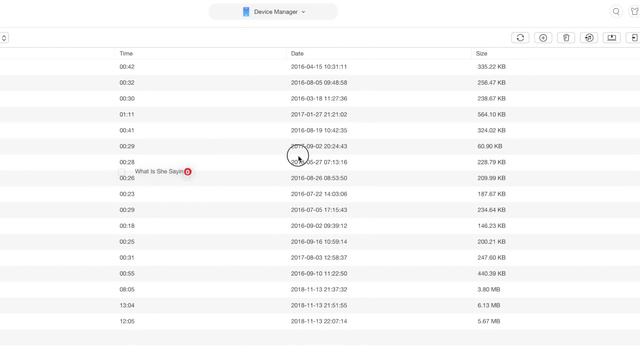The width and height of the screenshot is (640, 360).
Task: Select the time cell 08:05
Action: click(x=127, y=289)
